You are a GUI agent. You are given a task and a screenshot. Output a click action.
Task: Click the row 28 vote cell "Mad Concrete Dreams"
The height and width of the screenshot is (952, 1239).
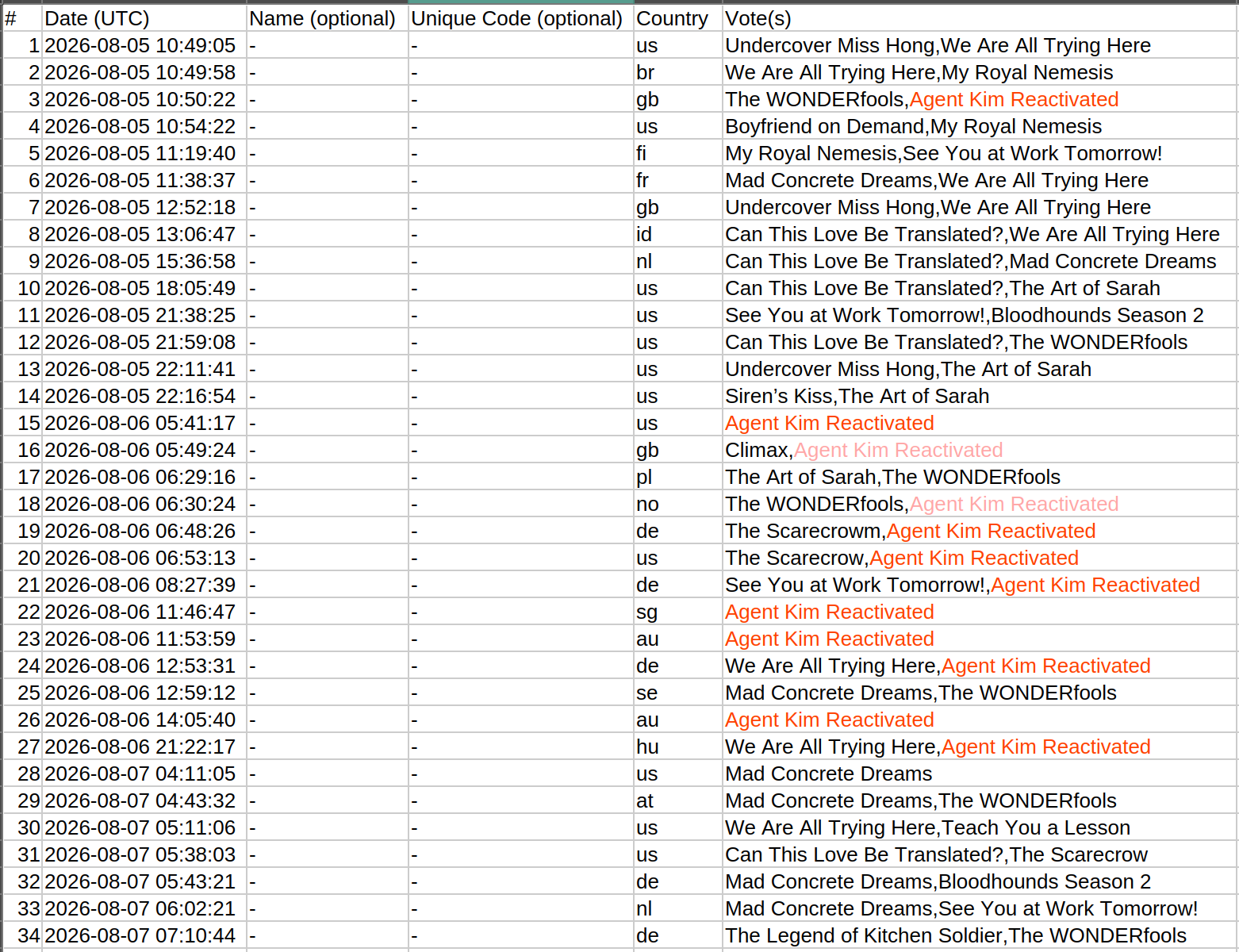[980, 773]
